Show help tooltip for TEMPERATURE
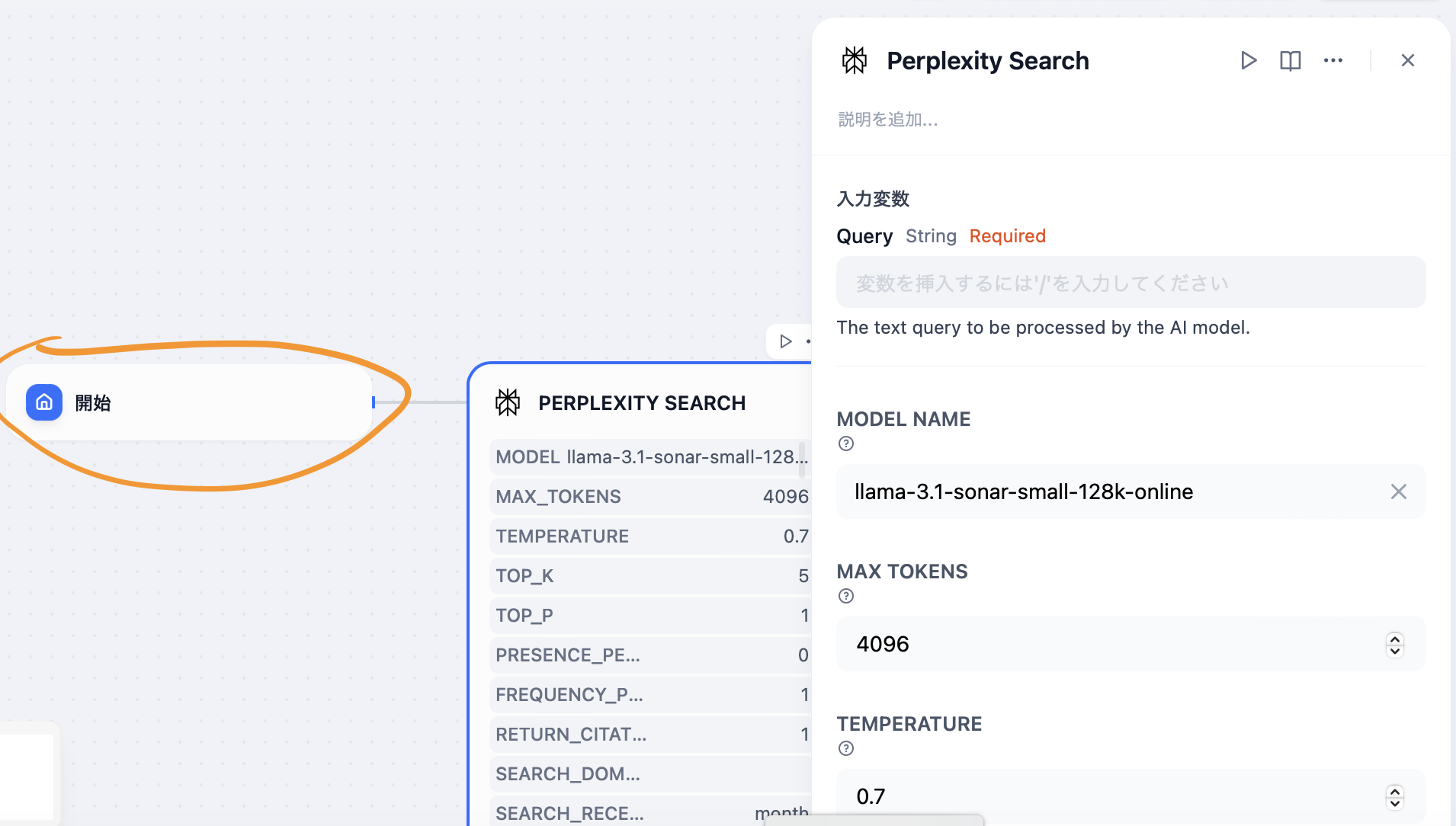Screen dimensions: 1456x826 click(846, 748)
